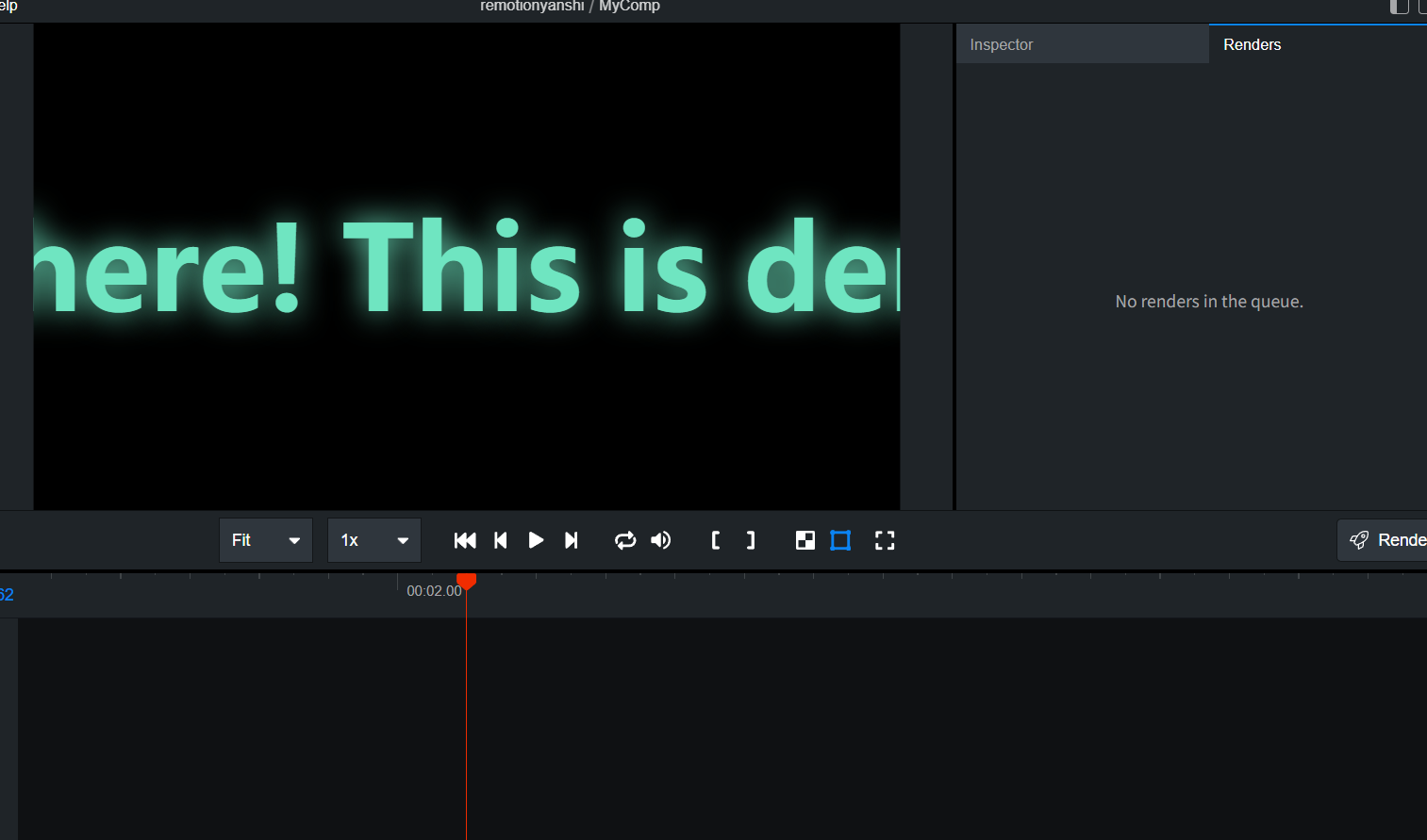This screenshot has height=840, width=1427.
Task: Play the composition preview
Action: (x=536, y=540)
